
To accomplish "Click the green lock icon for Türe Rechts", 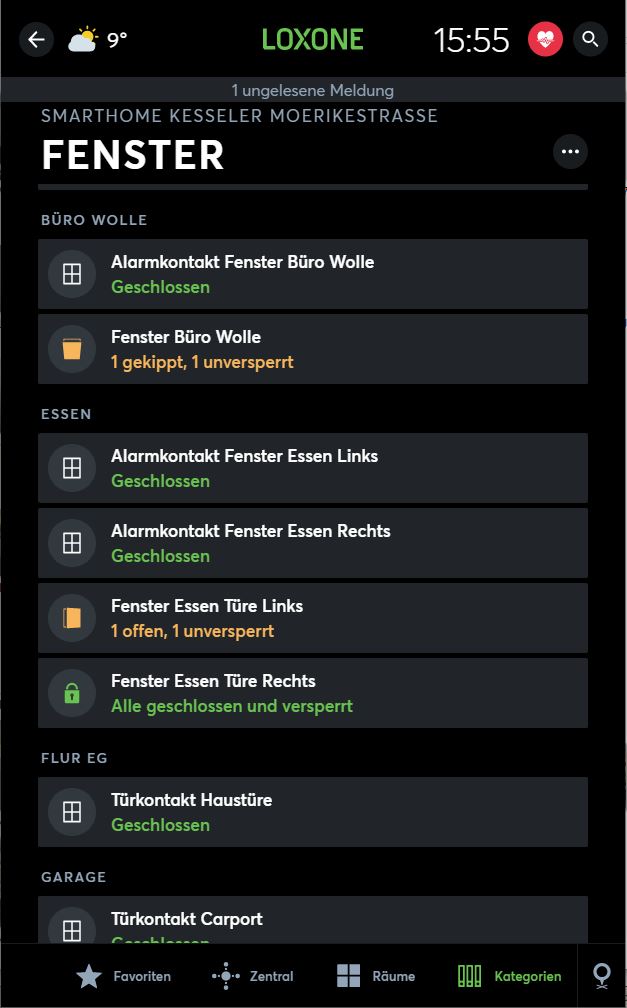I will 71,693.
